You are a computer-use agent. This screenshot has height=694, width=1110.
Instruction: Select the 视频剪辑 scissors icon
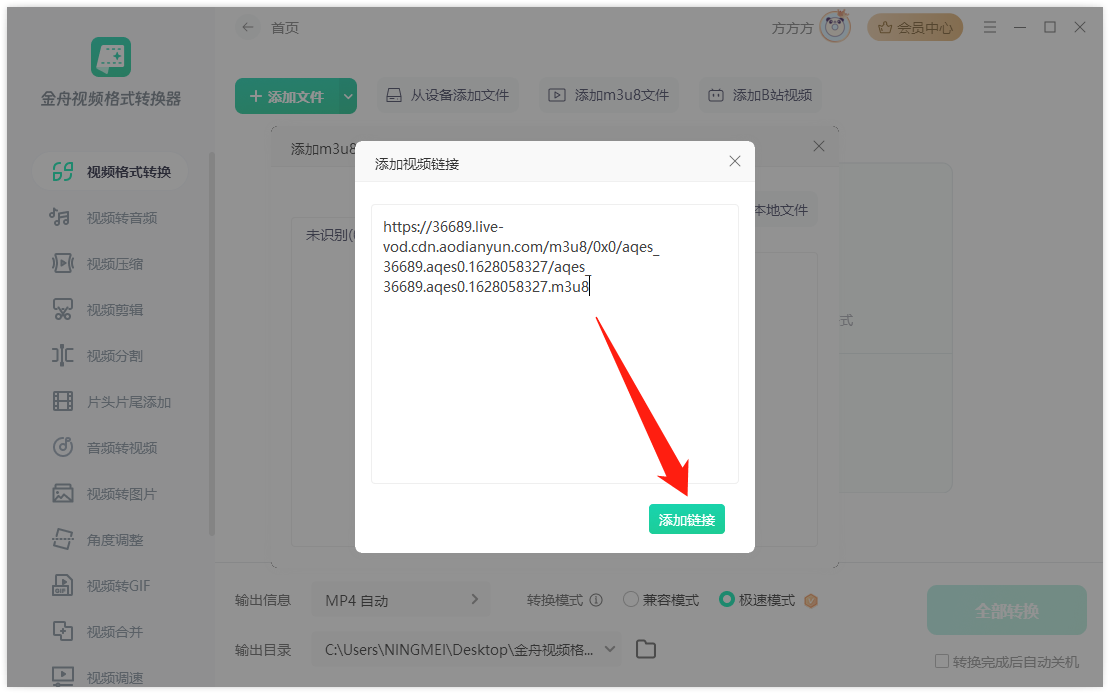pos(62,309)
